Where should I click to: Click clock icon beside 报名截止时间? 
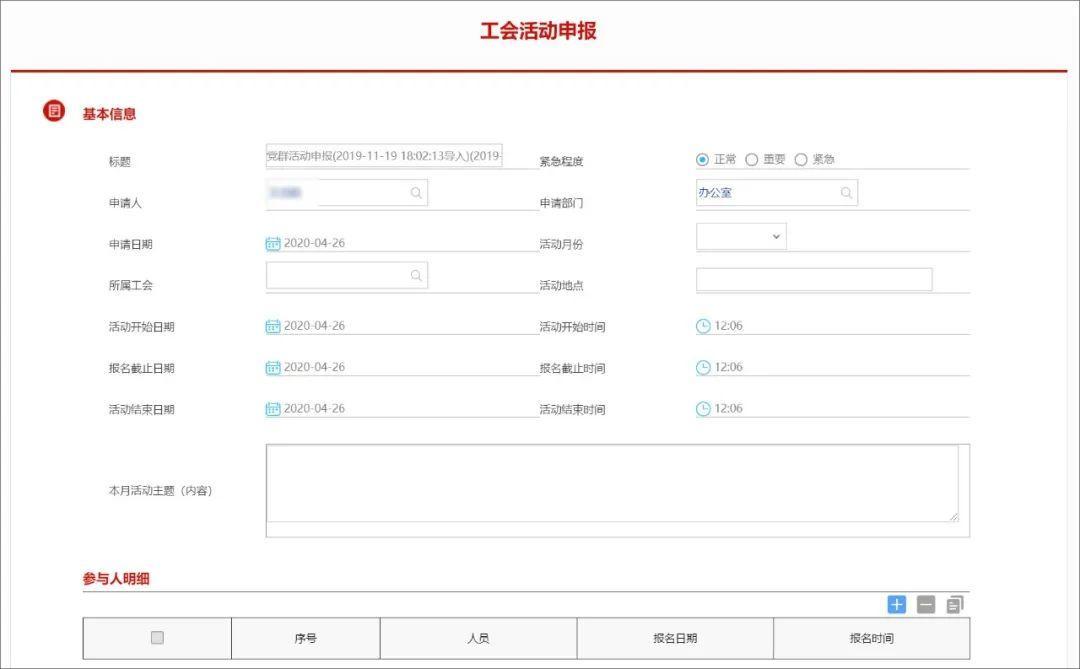(x=704, y=366)
